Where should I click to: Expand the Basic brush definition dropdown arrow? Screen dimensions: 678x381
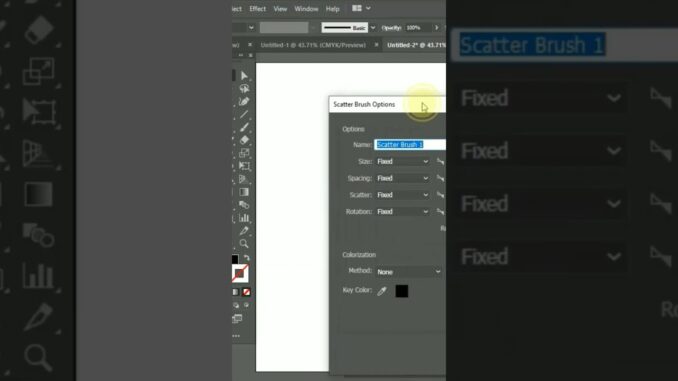tap(373, 28)
